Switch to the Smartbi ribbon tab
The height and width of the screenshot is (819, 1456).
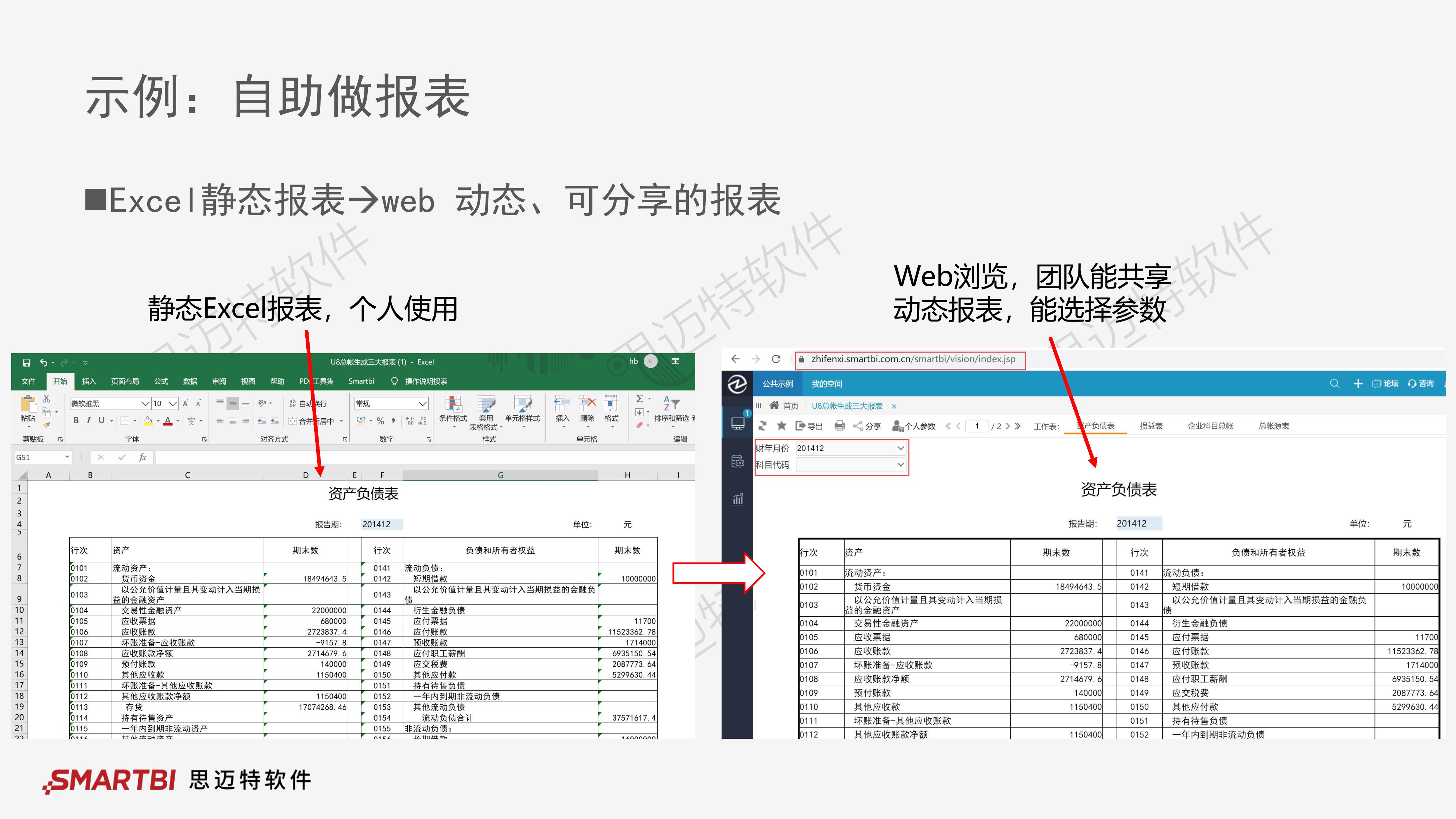(x=361, y=381)
